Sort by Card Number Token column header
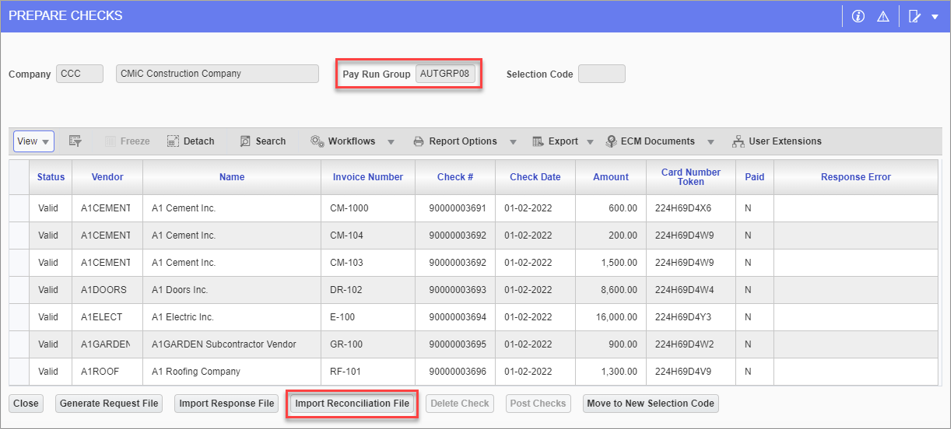Screen dimensions: 951x429 coord(691,177)
